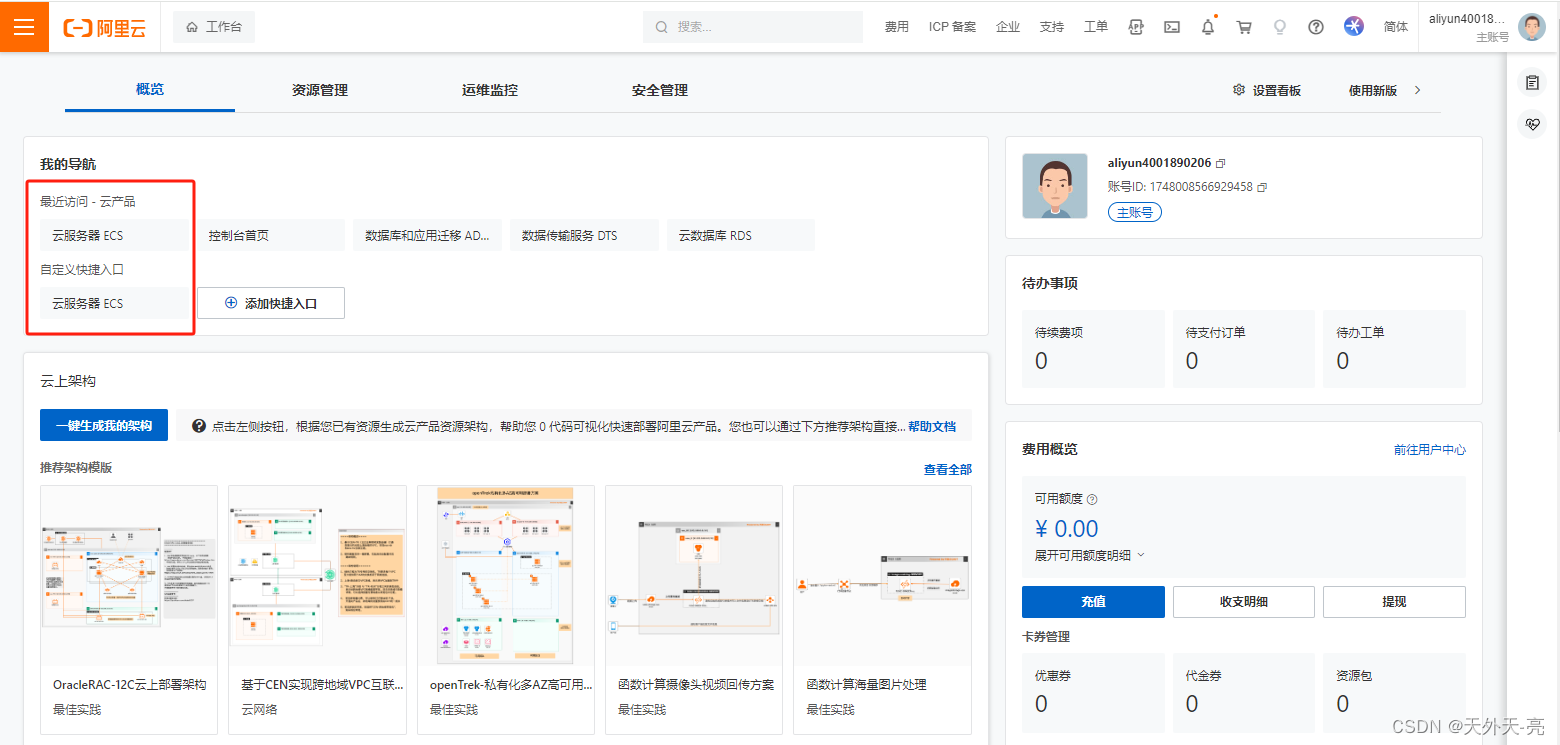Screen dimensions: 1560x745
Task: Open the API explorer icon
Action: point(1136,27)
